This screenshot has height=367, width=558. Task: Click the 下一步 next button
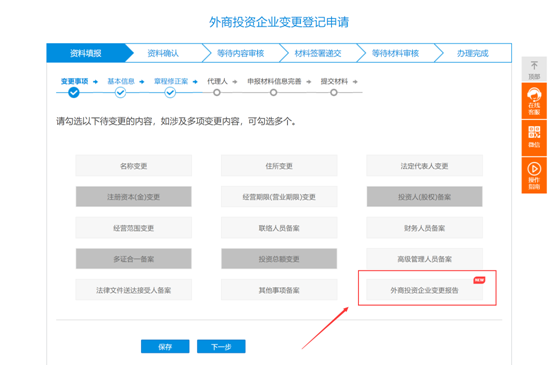(x=221, y=346)
